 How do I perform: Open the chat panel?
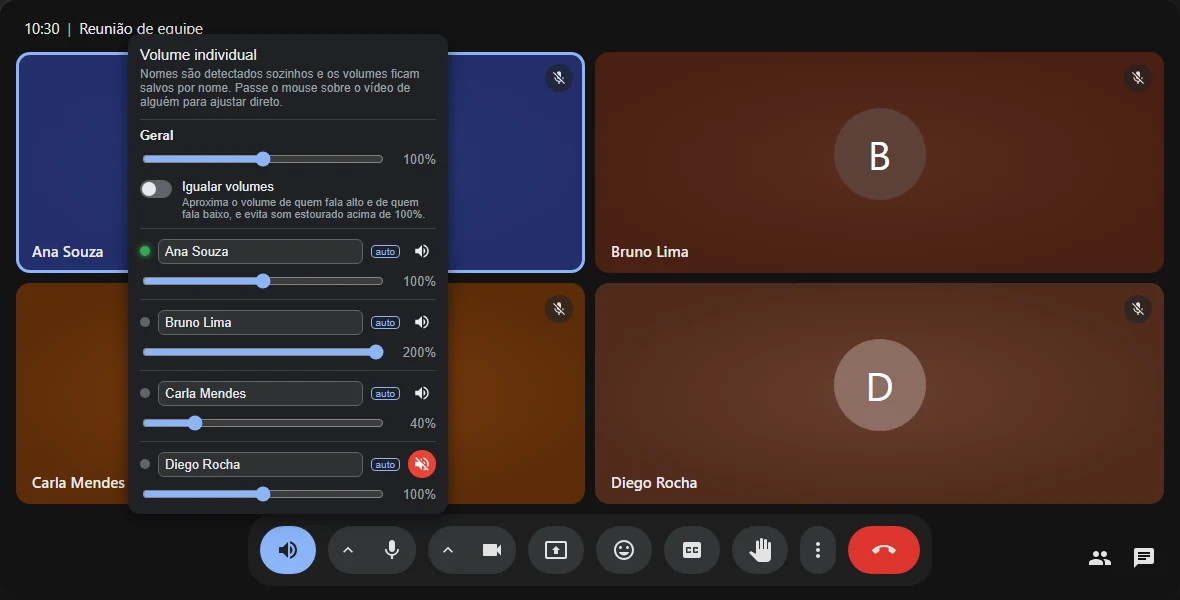[x=1143, y=558]
